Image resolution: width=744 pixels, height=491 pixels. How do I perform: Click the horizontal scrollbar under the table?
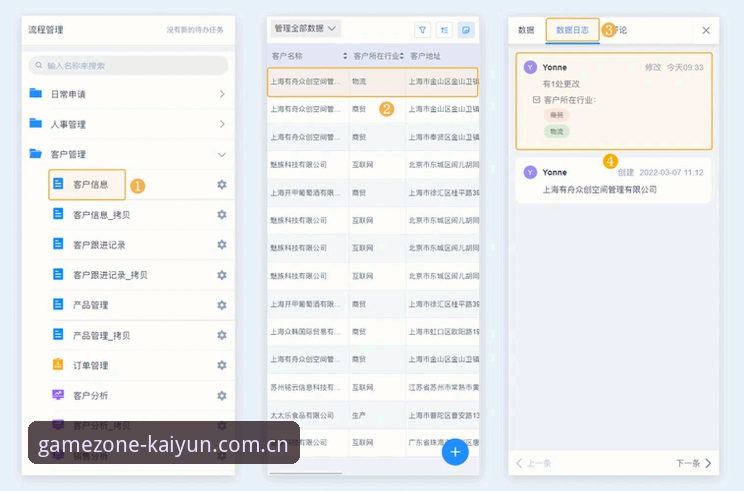(306, 472)
